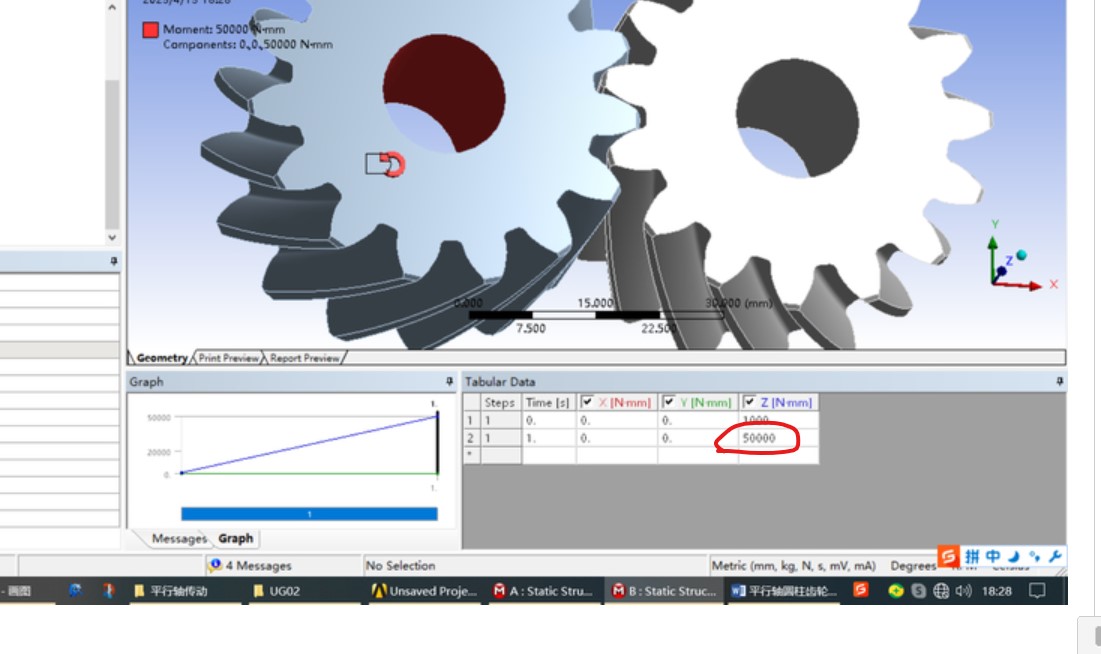This screenshot has width=1101, height=654.
Task: Open the wrench settings on IME toolbar
Action: (1055, 556)
